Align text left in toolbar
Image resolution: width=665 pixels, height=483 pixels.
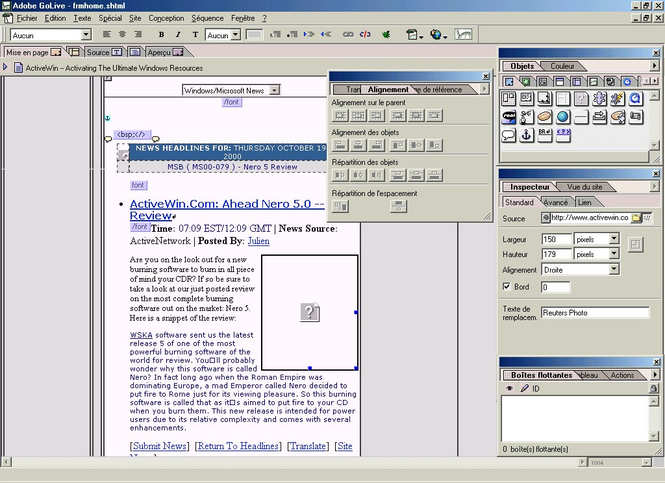tap(106, 34)
